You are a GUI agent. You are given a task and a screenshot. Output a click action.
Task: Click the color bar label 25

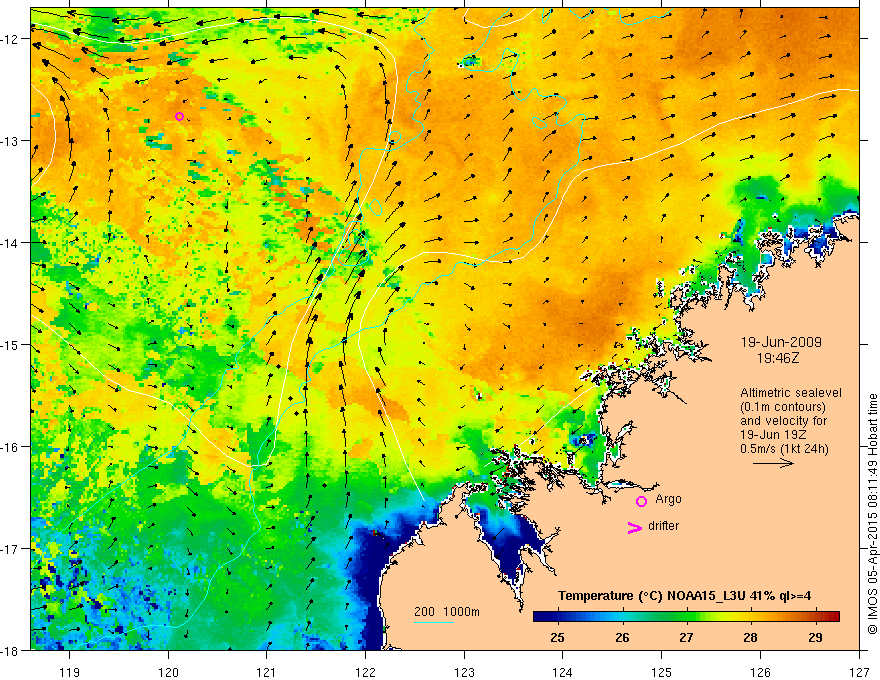click(557, 637)
